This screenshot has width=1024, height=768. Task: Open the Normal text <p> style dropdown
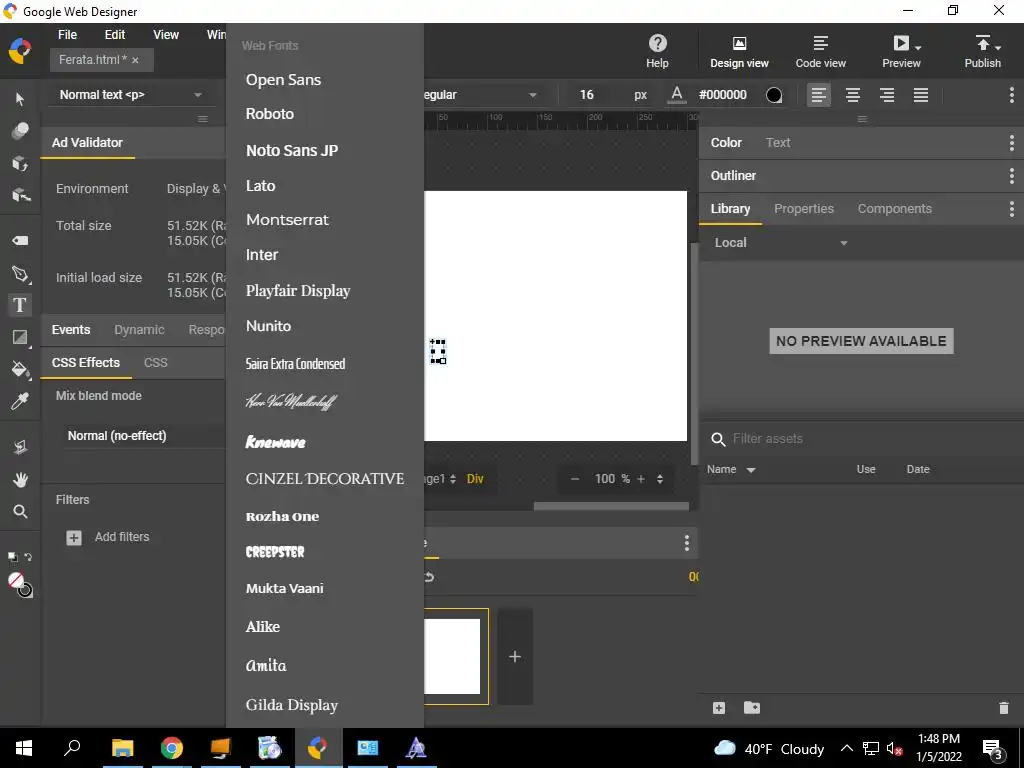click(131, 95)
